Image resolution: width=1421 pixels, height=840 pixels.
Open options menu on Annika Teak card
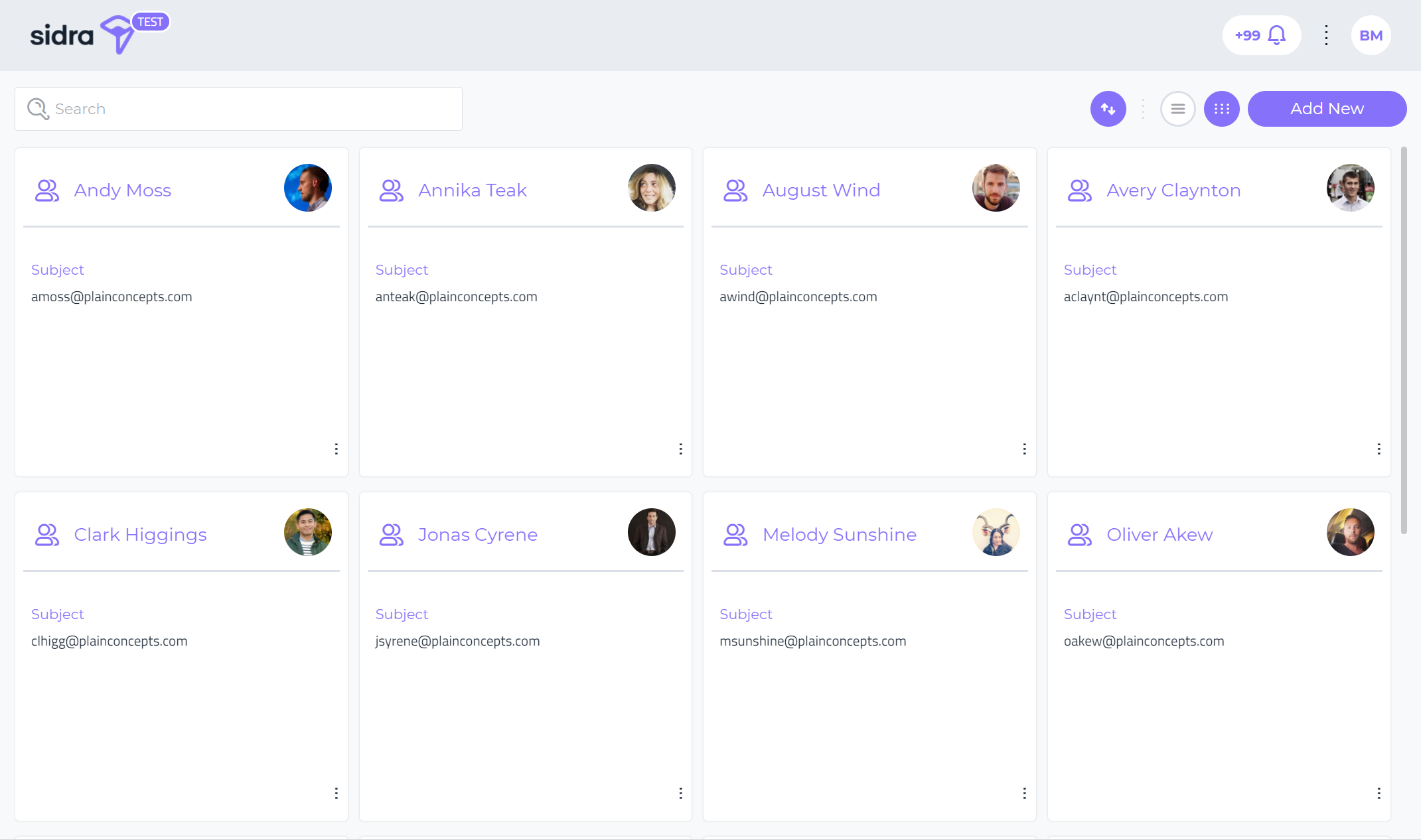pos(680,449)
